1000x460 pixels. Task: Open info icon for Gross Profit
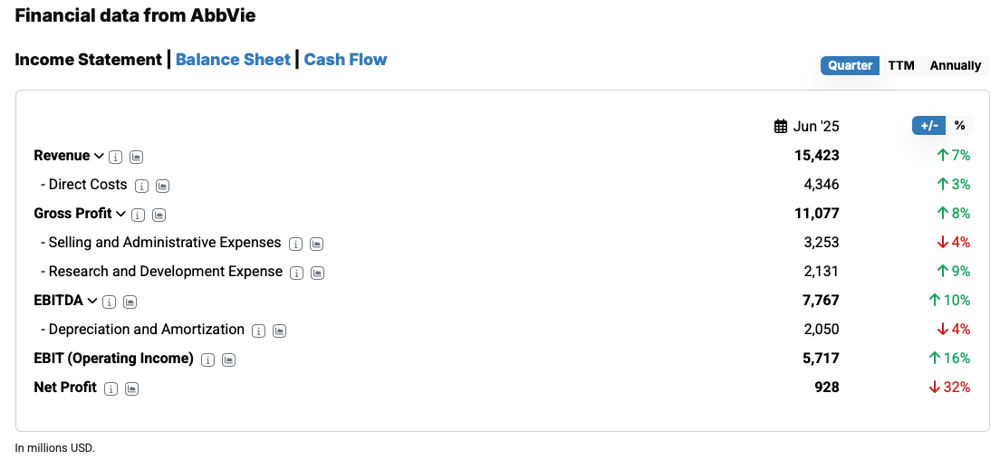pyautogui.click(x=138, y=215)
